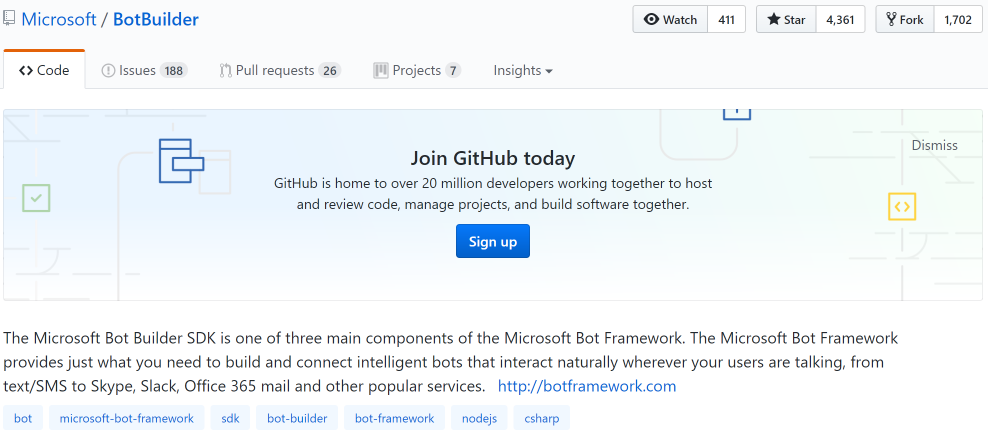
Task: Open the botframework.com link
Action: point(587,386)
